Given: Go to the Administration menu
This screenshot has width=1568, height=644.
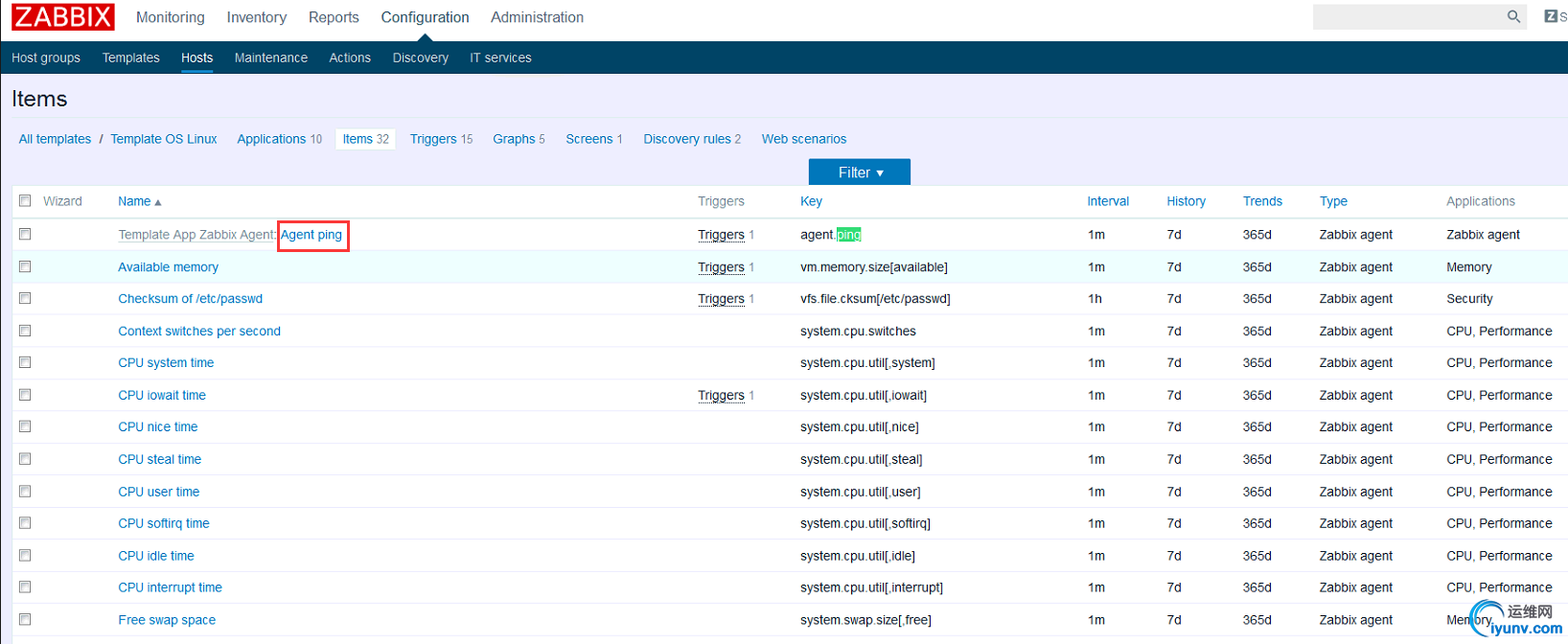Looking at the screenshot, I should tap(537, 17).
